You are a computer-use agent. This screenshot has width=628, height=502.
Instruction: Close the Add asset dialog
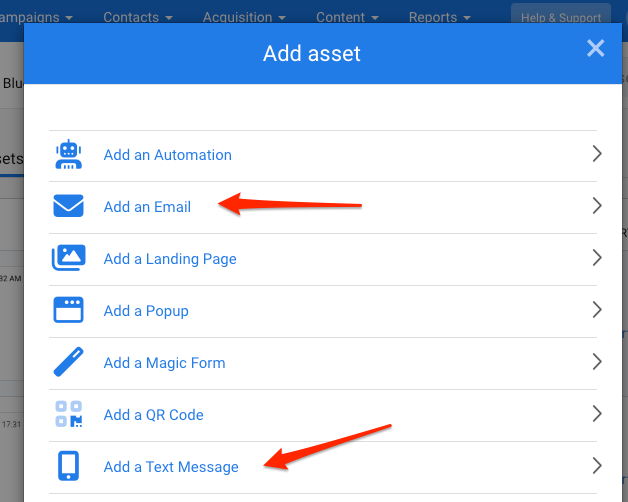pos(596,48)
